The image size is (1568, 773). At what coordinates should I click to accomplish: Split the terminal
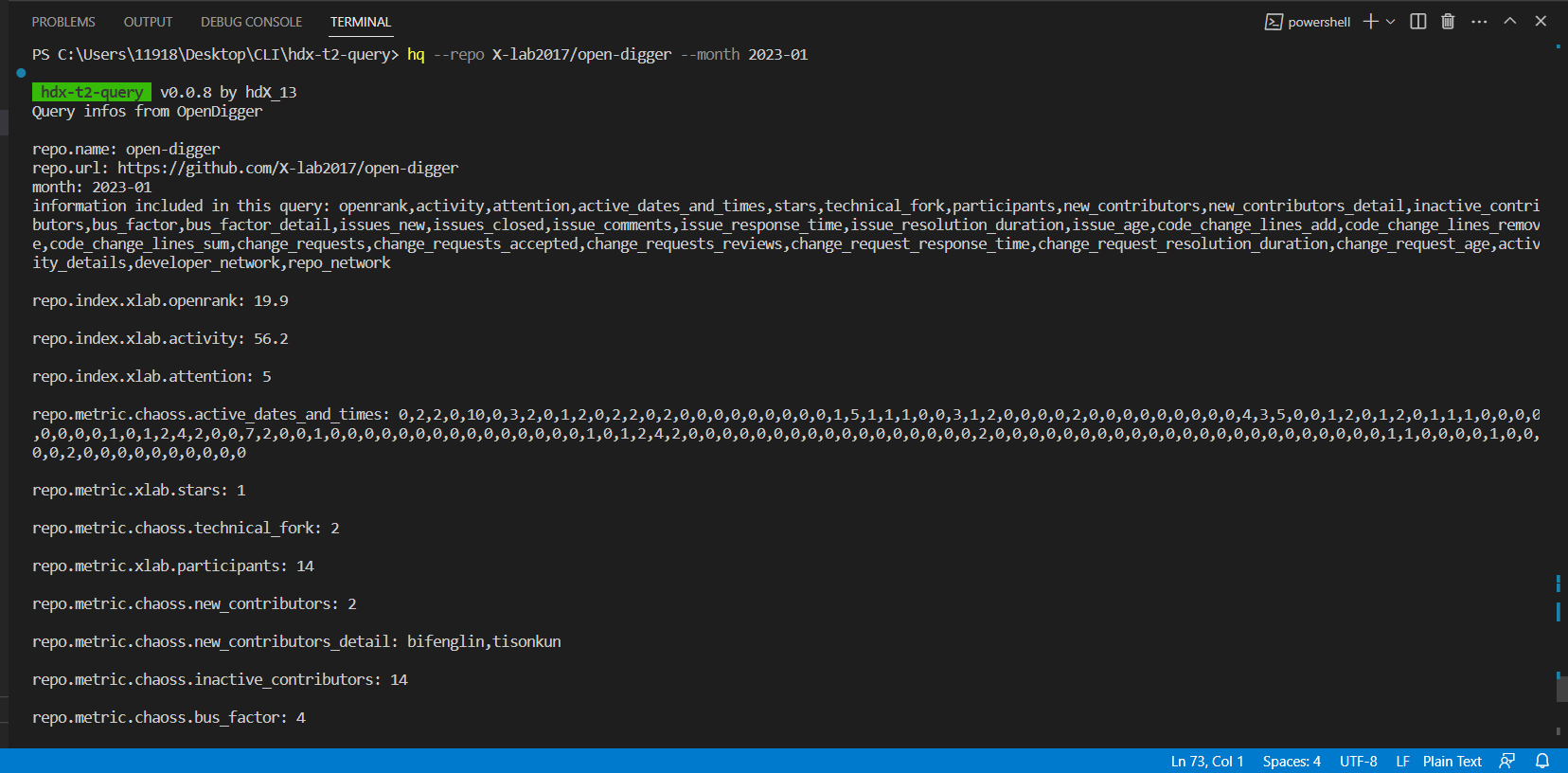[1417, 21]
